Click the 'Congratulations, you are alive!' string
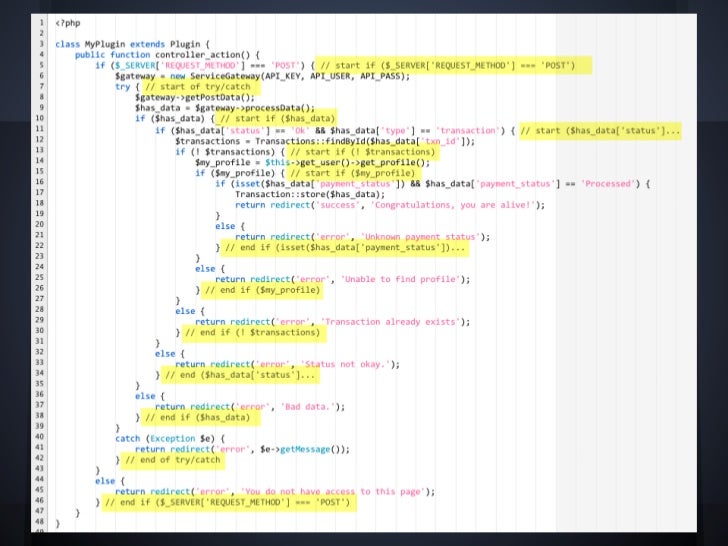 [x=453, y=205]
